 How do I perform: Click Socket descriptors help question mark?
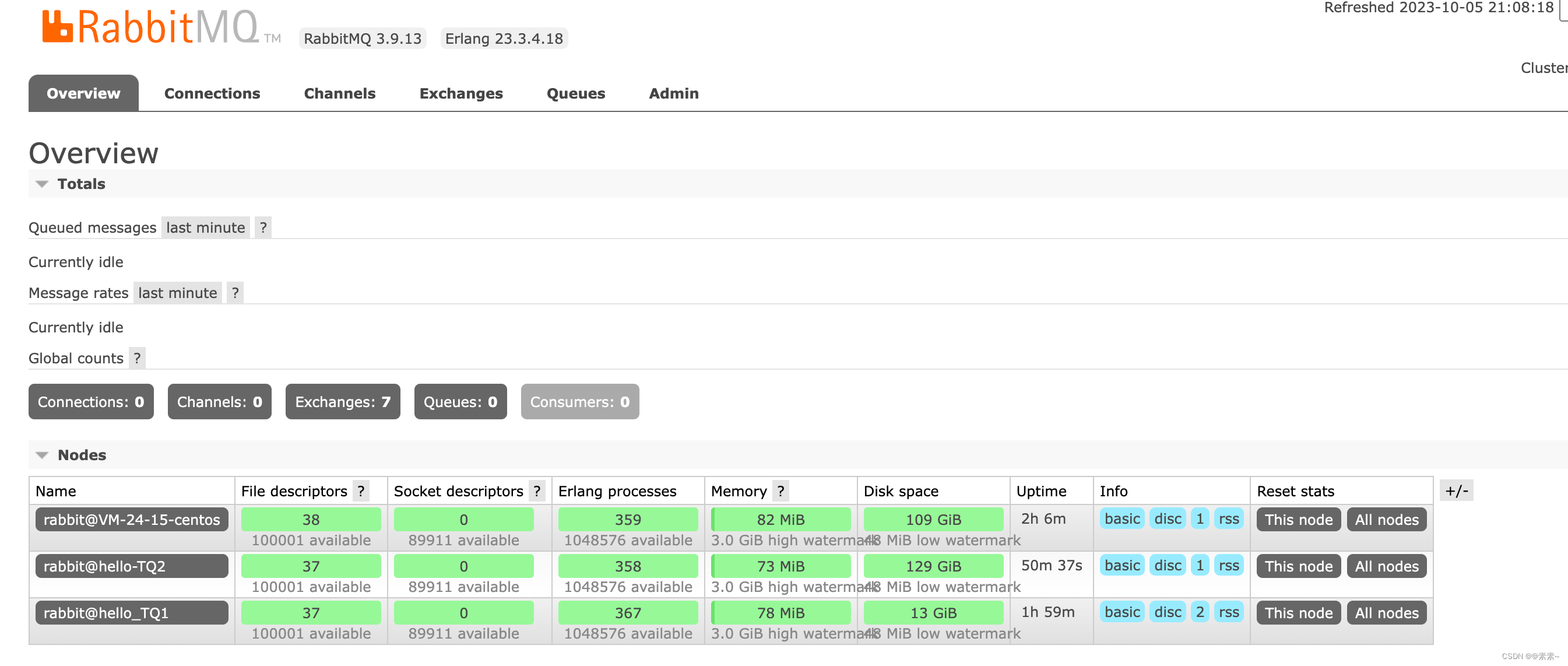click(x=536, y=490)
